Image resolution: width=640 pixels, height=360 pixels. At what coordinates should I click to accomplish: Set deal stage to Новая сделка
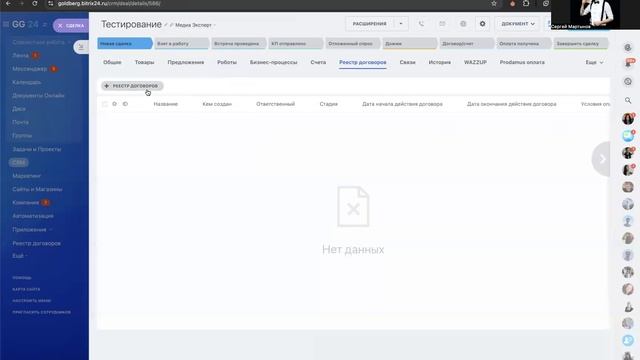point(124,44)
